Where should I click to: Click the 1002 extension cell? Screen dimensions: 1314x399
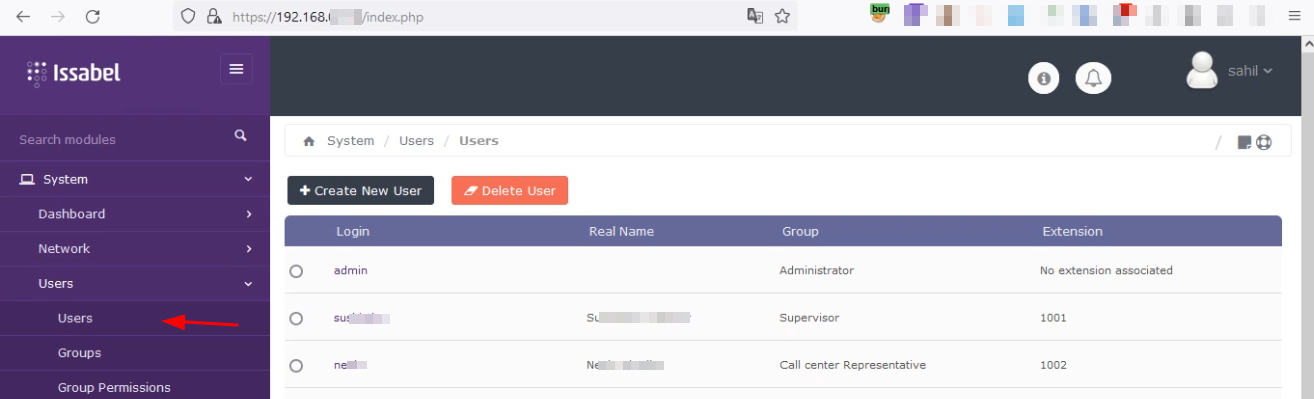tap(1053, 365)
